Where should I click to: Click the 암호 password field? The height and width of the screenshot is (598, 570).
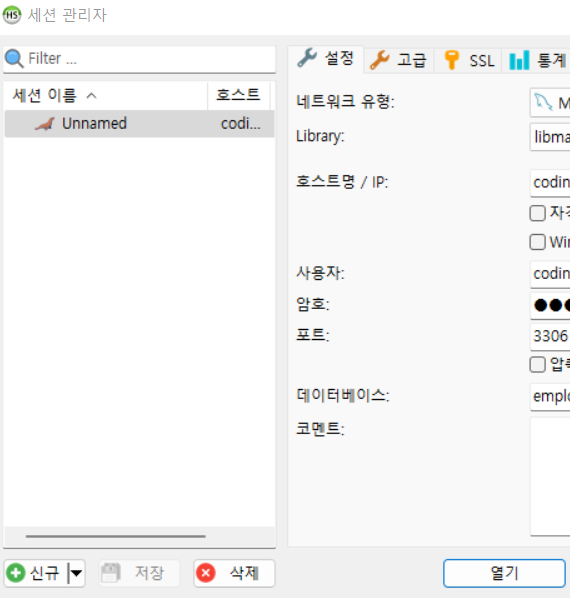[550, 305]
